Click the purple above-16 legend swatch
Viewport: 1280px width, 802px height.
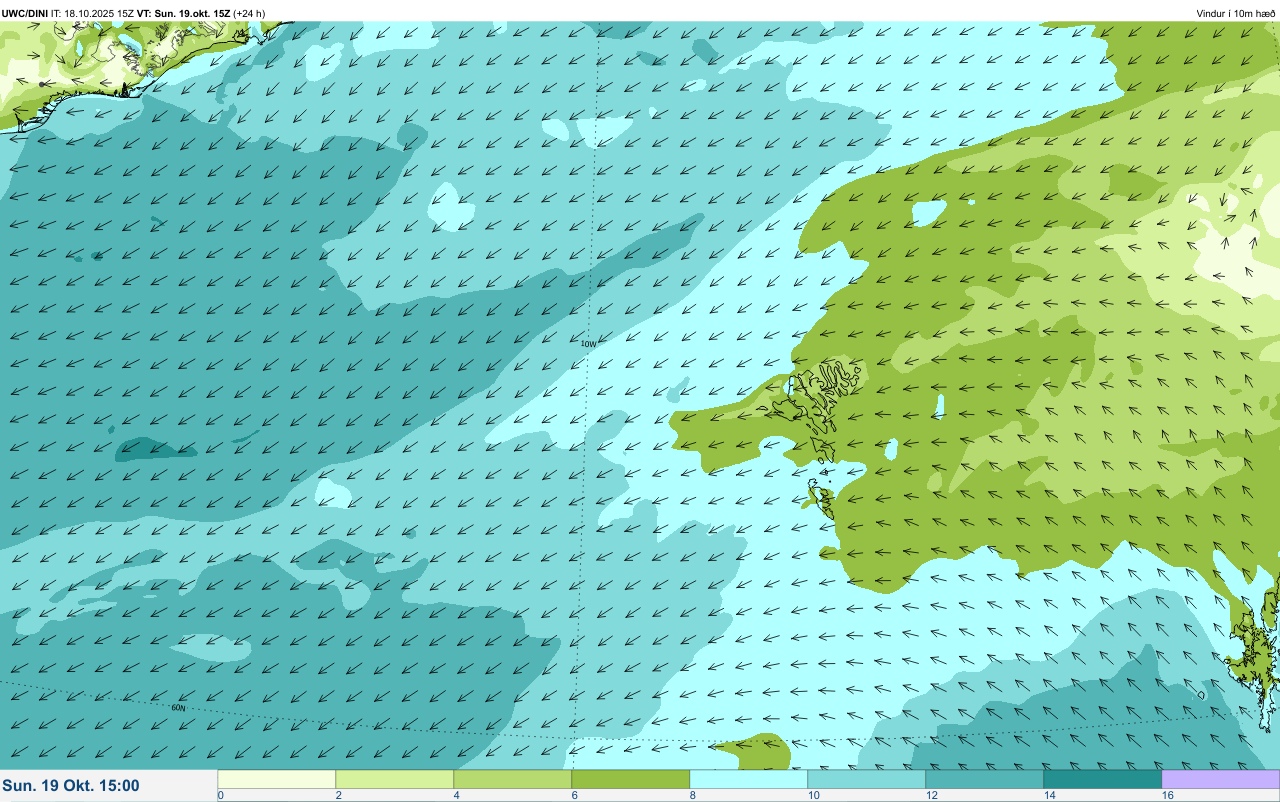pos(1221,779)
